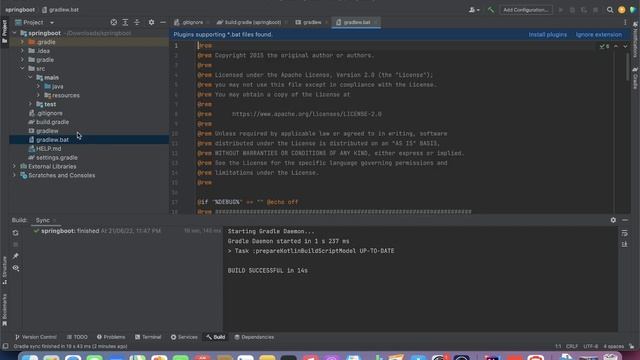Image resolution: width=640 pixels, height=360 pixels.
Task: Toggle the Build view eye icon
Action: coord(16,268)
